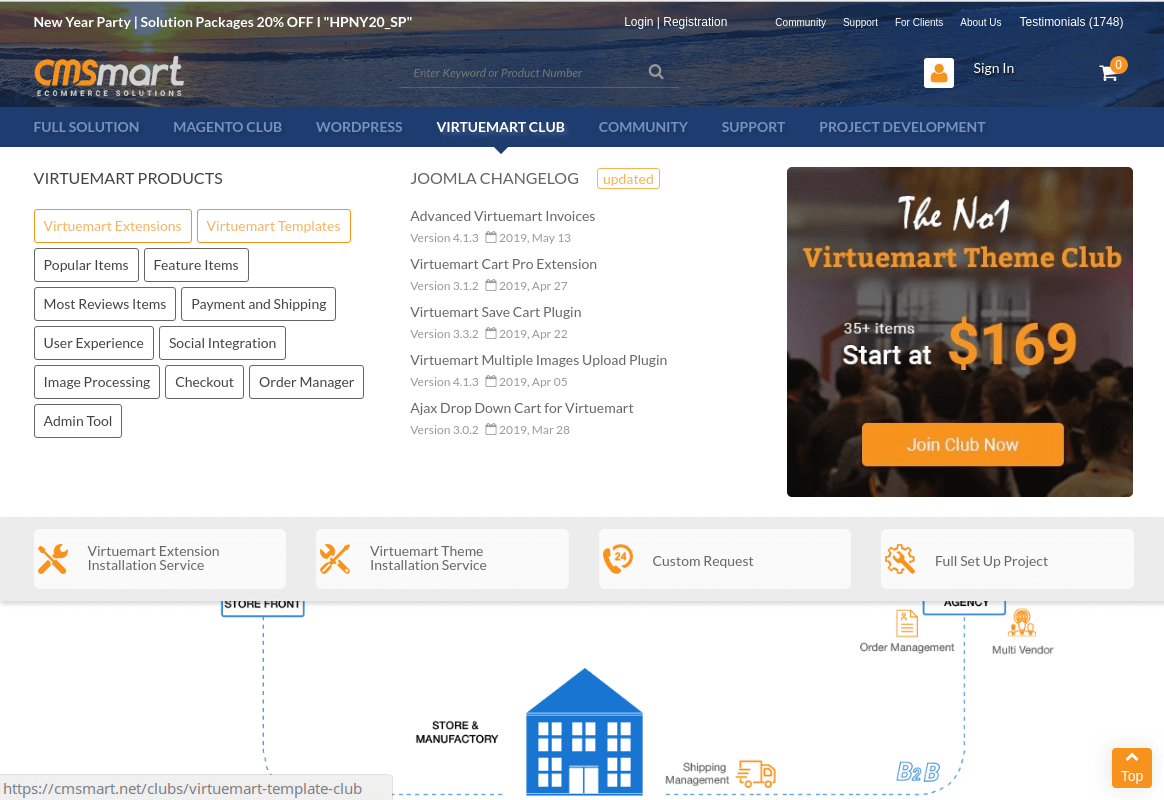Select Image Processing tag
Image resolution: width=1164 pixels, height=800 pixels.
[x=97, y=382]
